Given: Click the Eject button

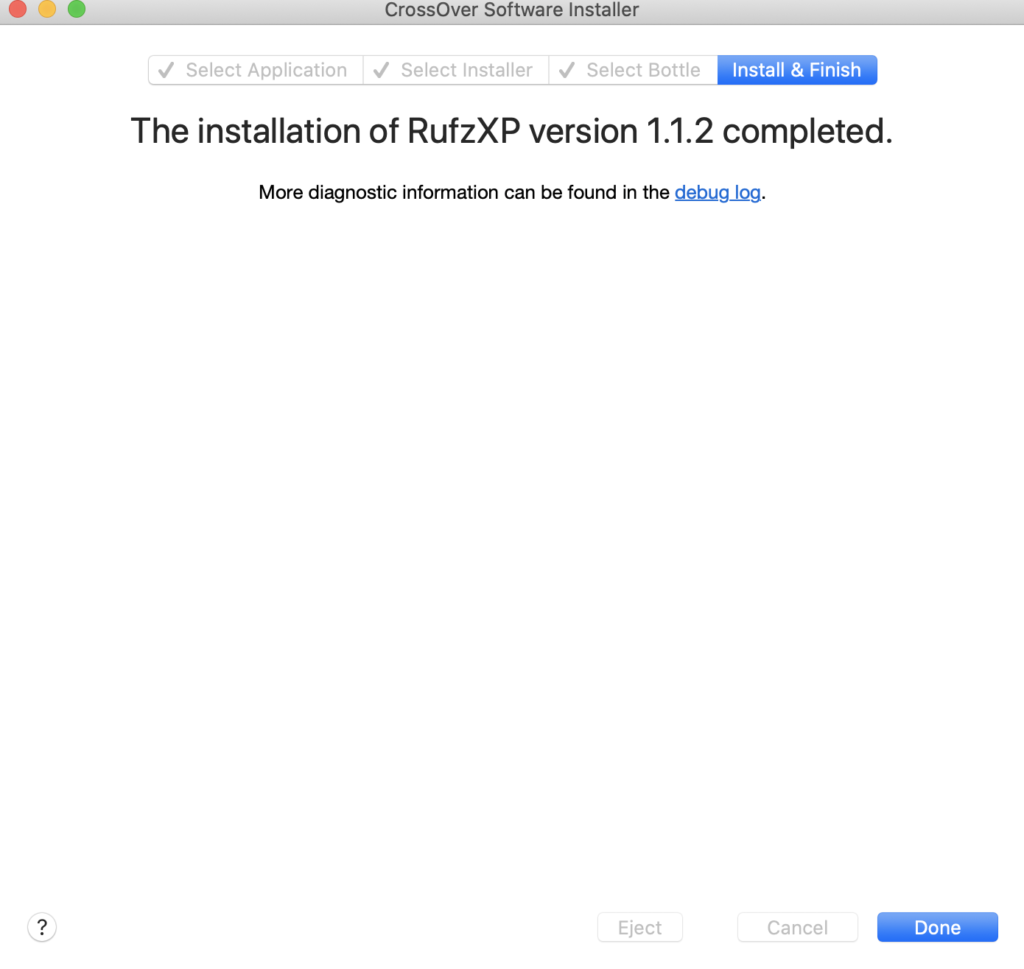Looking at the screenshot, I should (x=639, y=928).
